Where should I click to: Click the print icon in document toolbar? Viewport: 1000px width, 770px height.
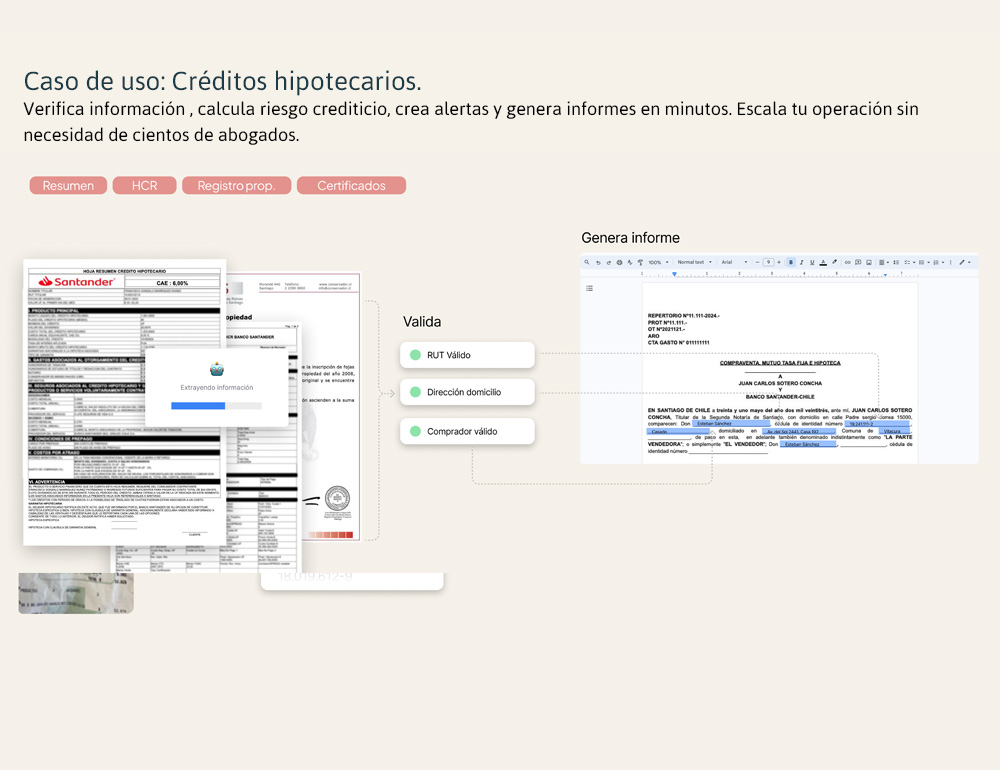click(x=618, y=262)
